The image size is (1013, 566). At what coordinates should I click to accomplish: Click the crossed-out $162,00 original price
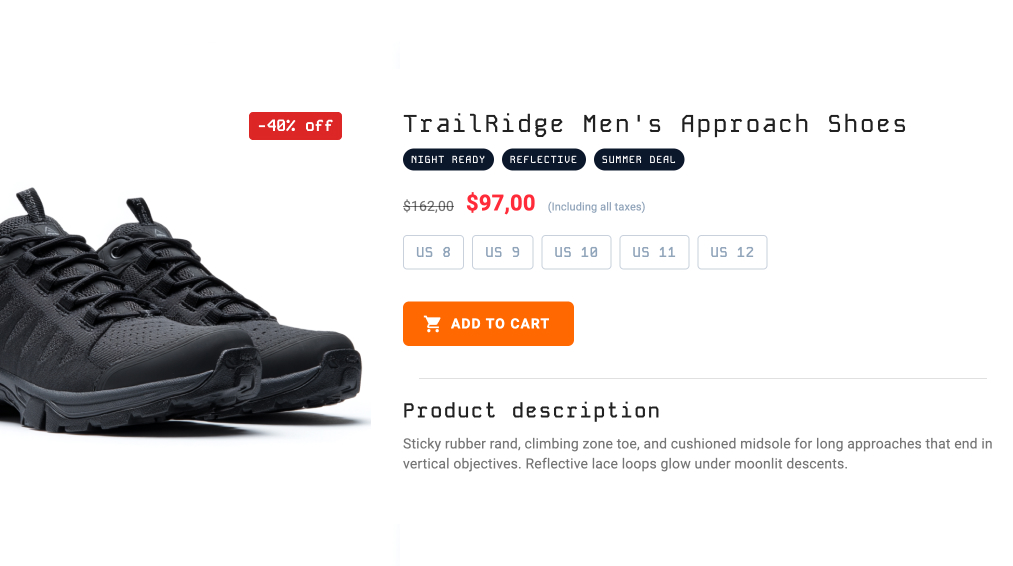click(428, 206)
